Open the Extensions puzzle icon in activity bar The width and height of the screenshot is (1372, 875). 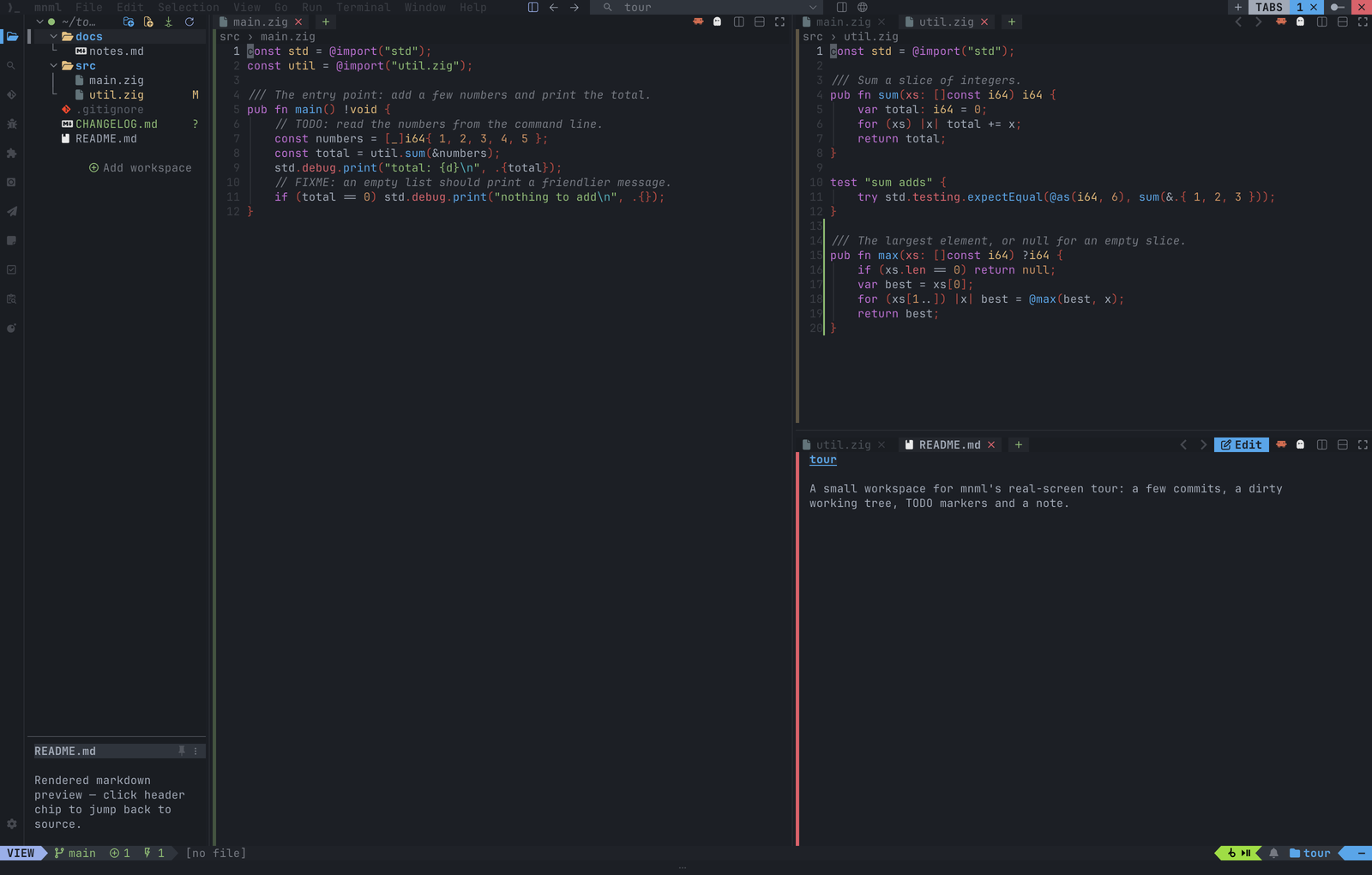point(11,154)
